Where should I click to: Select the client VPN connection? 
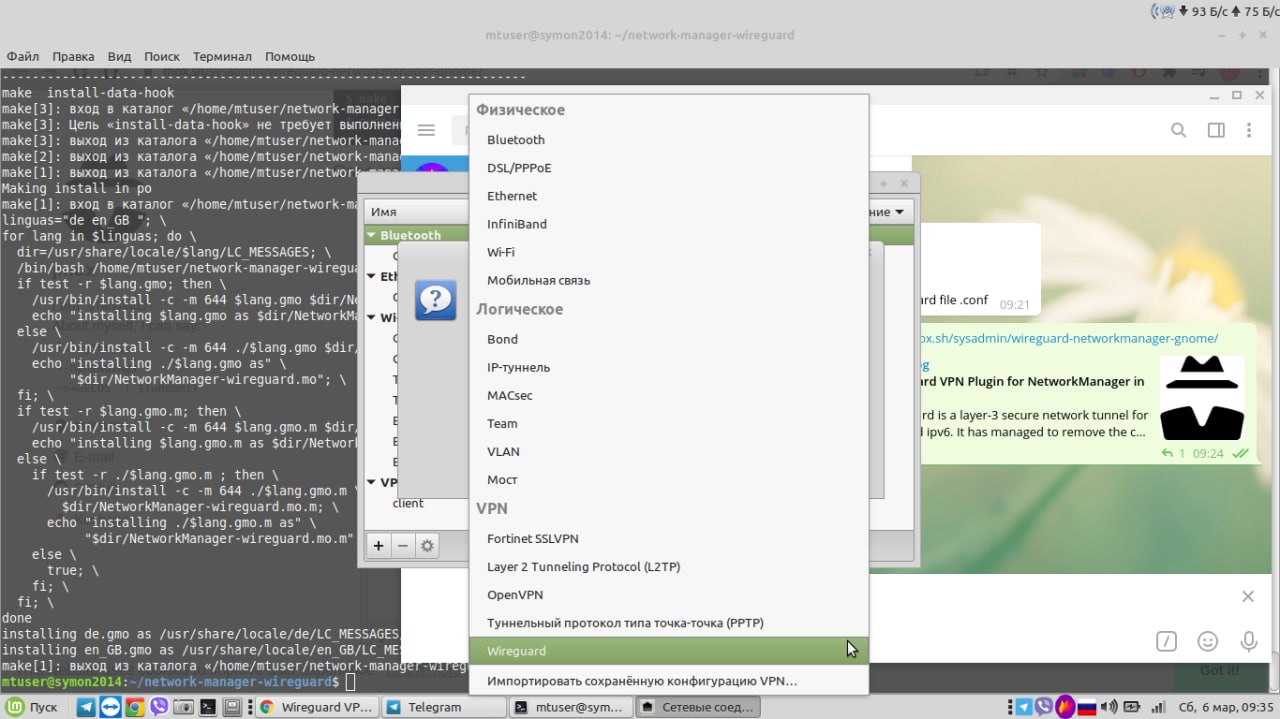(x=408, y=503)
